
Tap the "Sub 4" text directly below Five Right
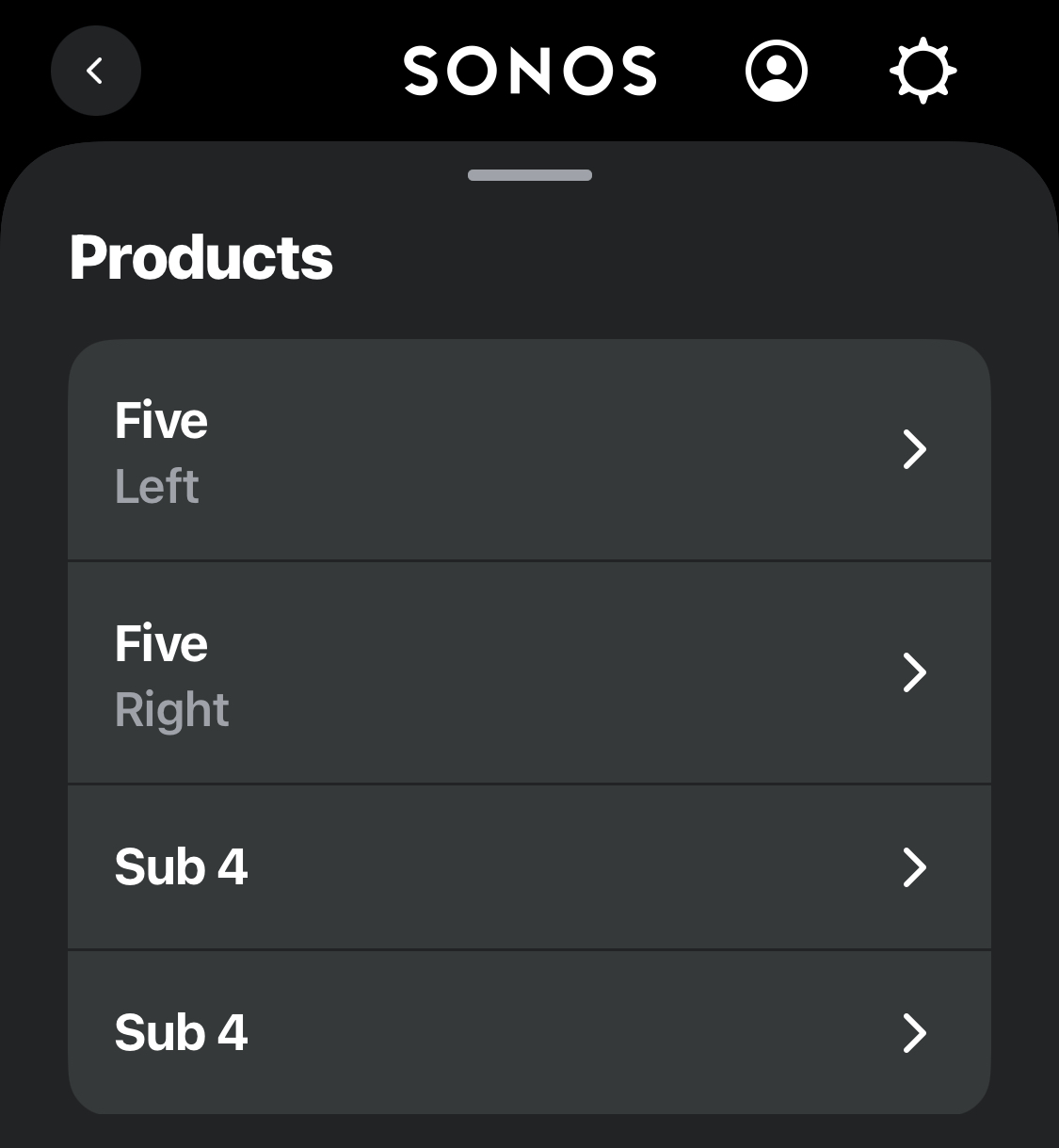(181, 867)
